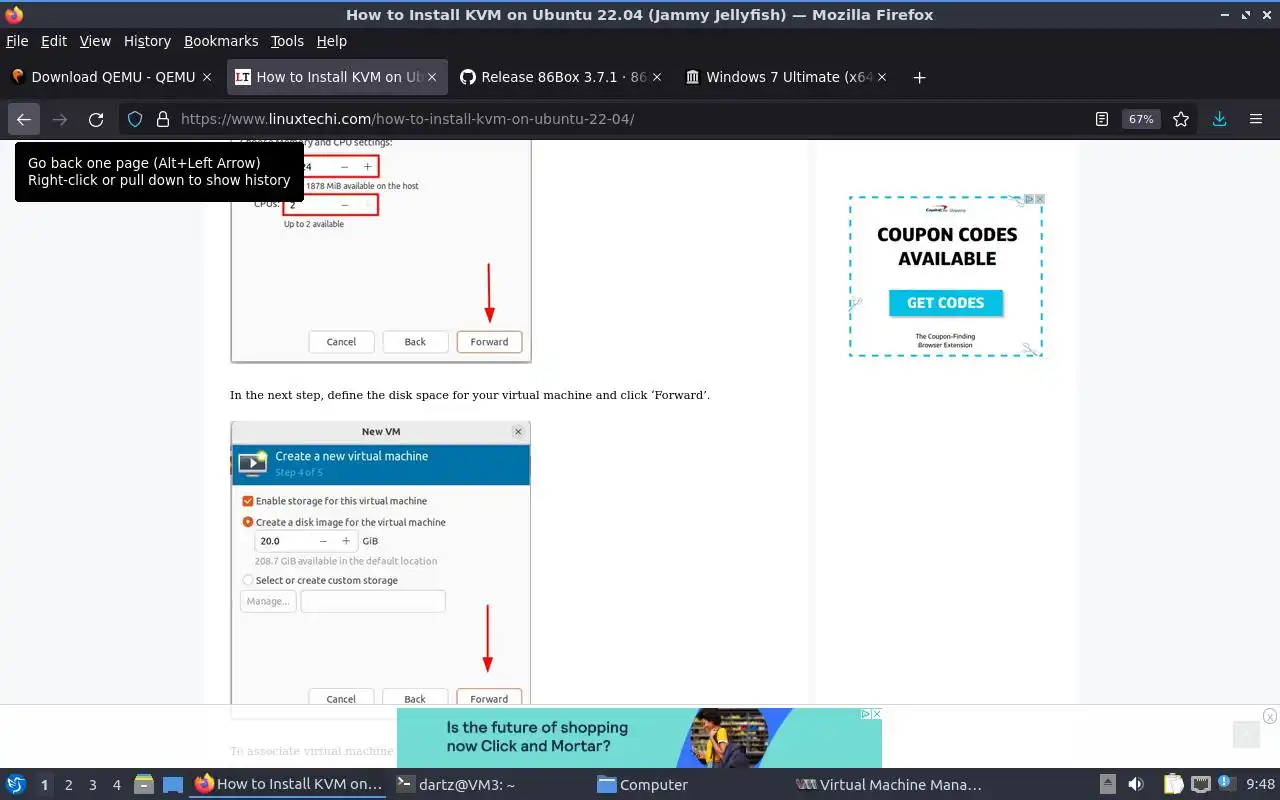Image resolution: width=1280 pixels, height=800 pixels.
Task: Click Back in the upper memory/CPU dialog image
Action: coord(415,342)
